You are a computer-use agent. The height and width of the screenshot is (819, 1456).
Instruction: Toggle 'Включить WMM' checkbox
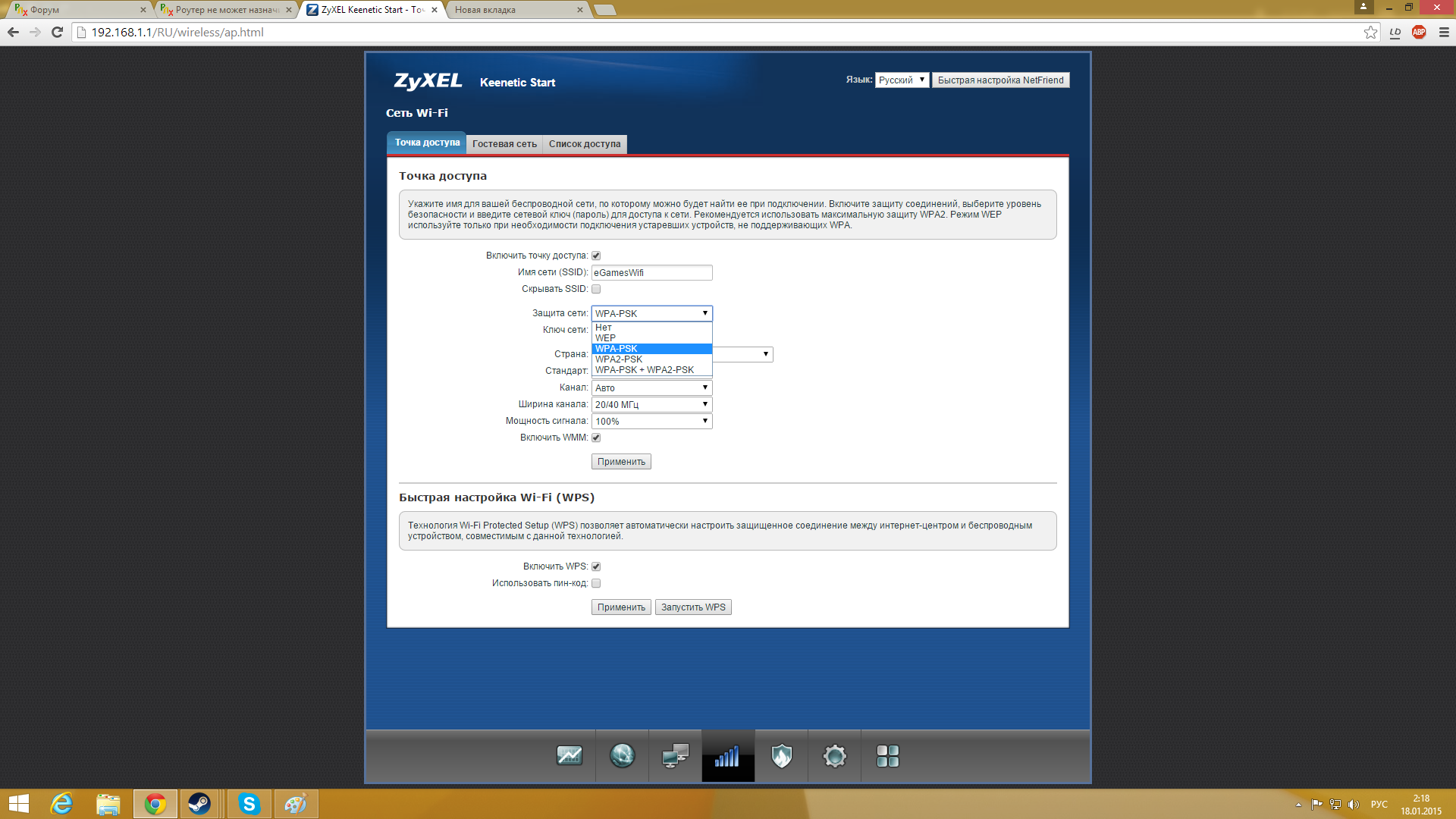coord(596,438)
